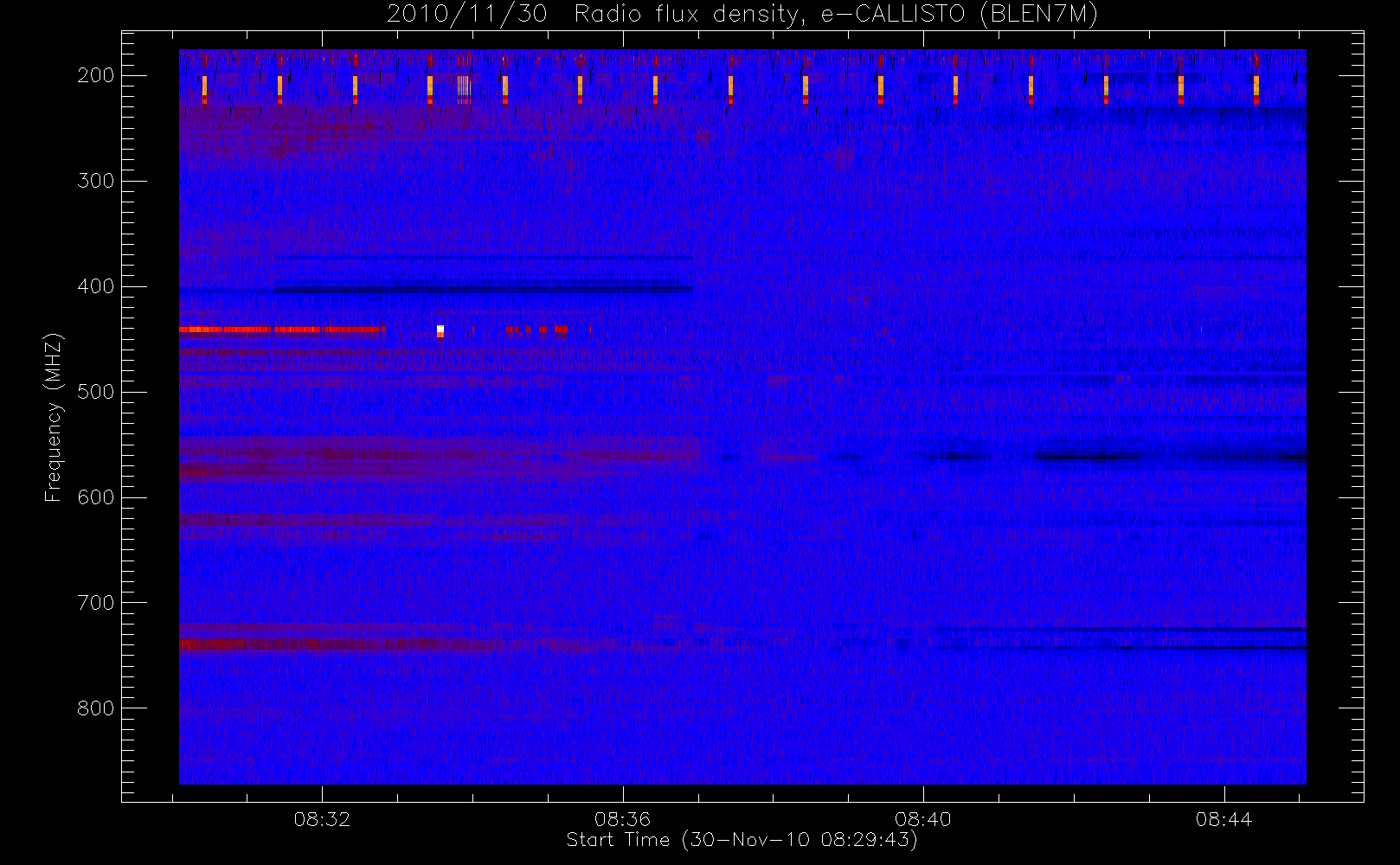1400x865 pixels.
Task: Click the 08:40 time tick label
Action: pyautogui.click(x=923, y=819)
